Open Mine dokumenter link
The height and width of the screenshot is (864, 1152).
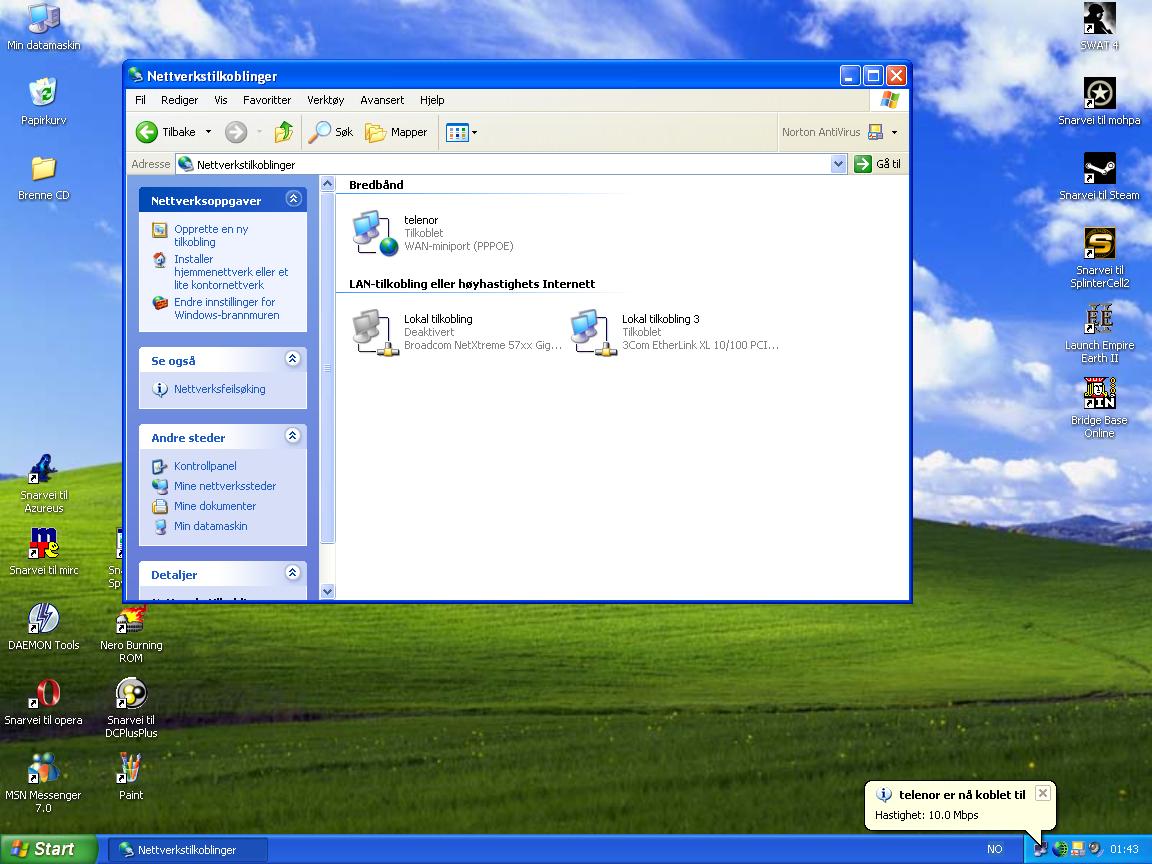215,506
